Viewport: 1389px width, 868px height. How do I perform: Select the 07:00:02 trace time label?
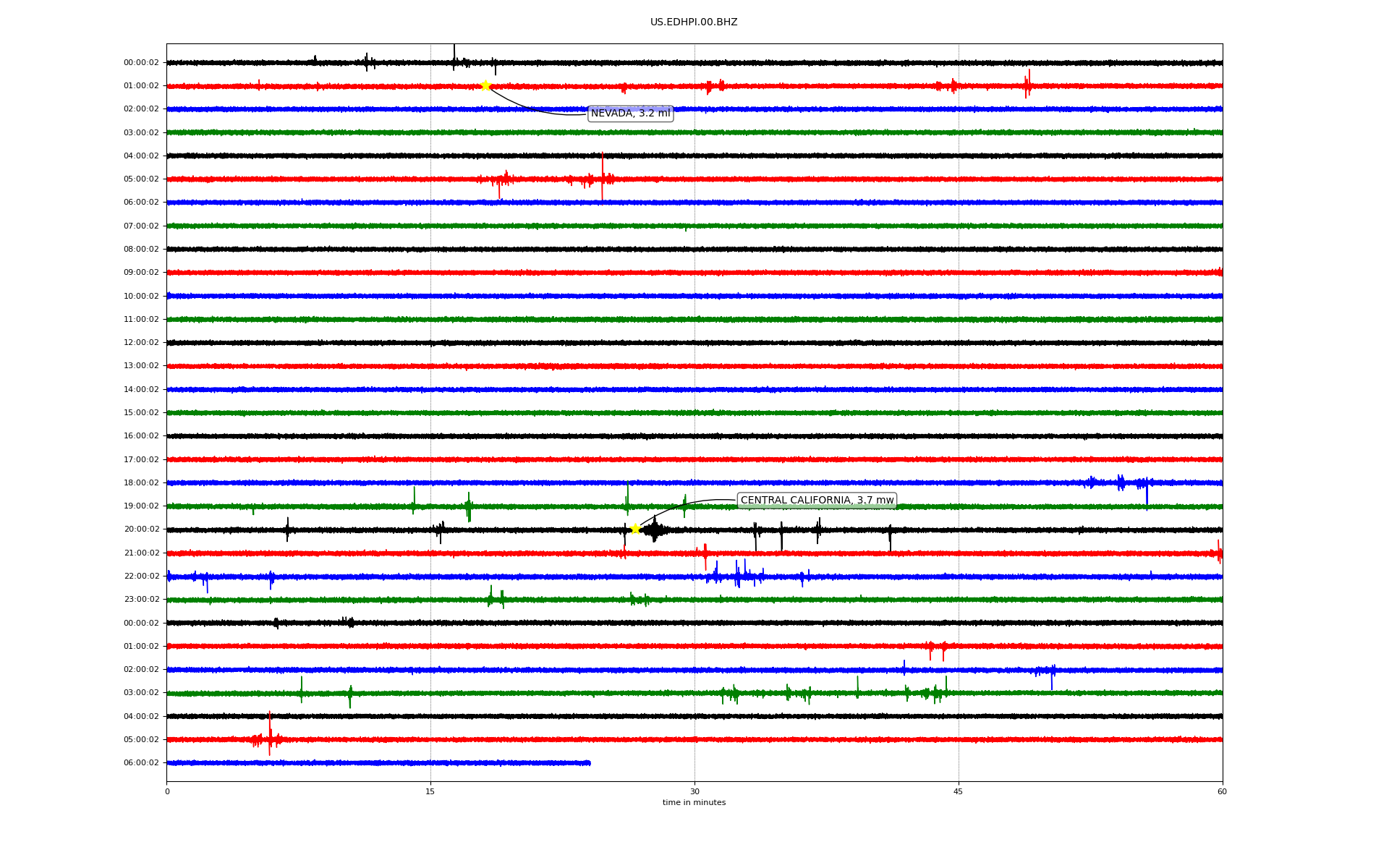141,226
